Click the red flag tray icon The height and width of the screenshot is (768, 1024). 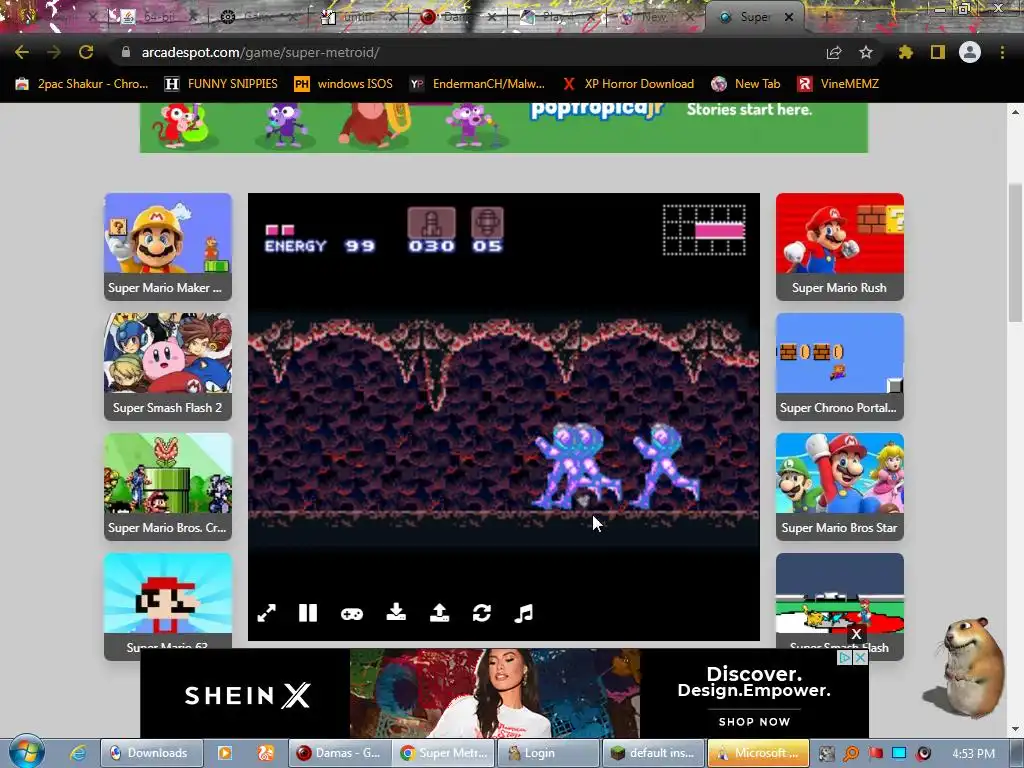[875, 754]
